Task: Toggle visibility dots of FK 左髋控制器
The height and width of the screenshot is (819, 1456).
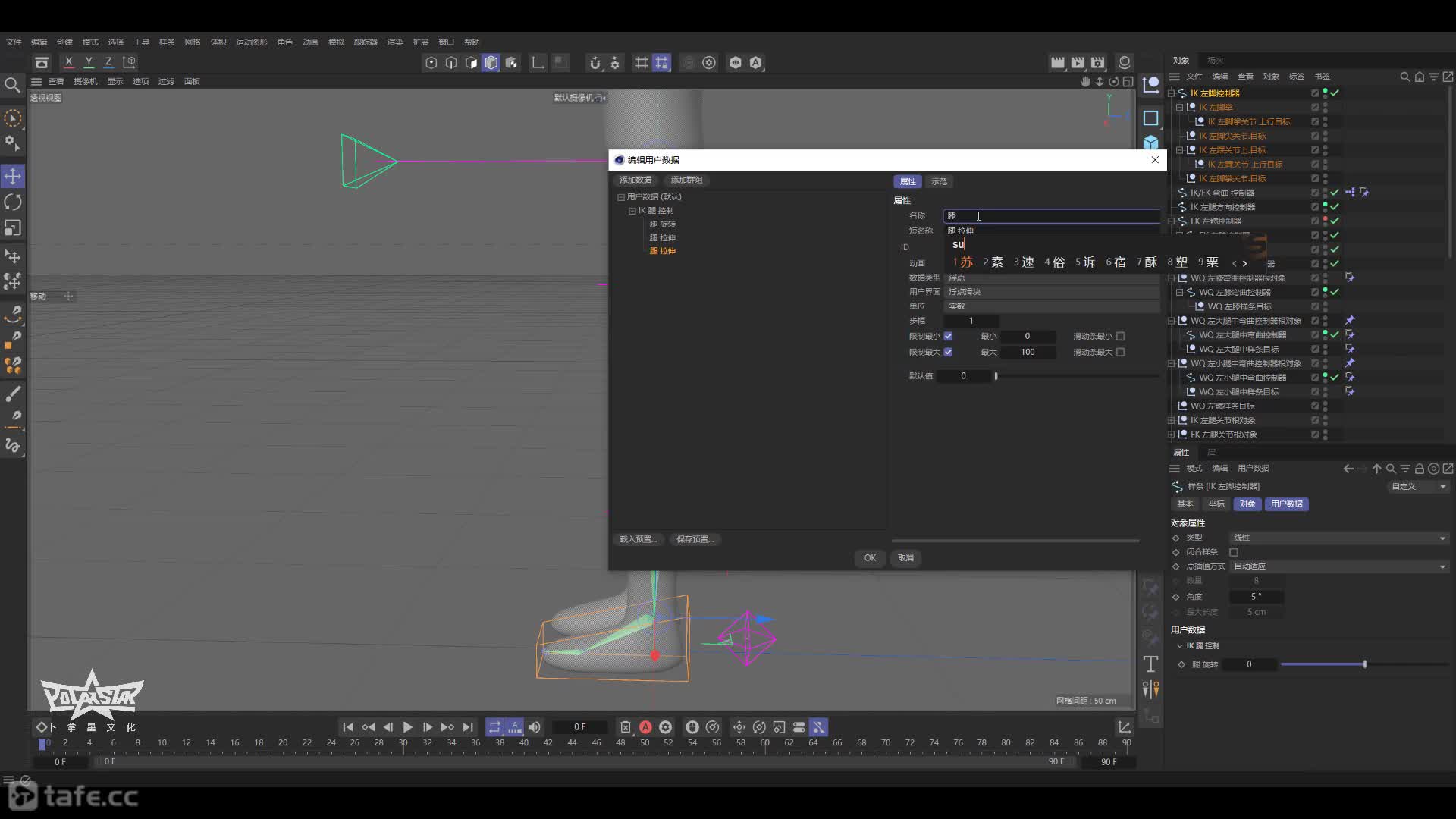Action: (x=1325, y=221)
